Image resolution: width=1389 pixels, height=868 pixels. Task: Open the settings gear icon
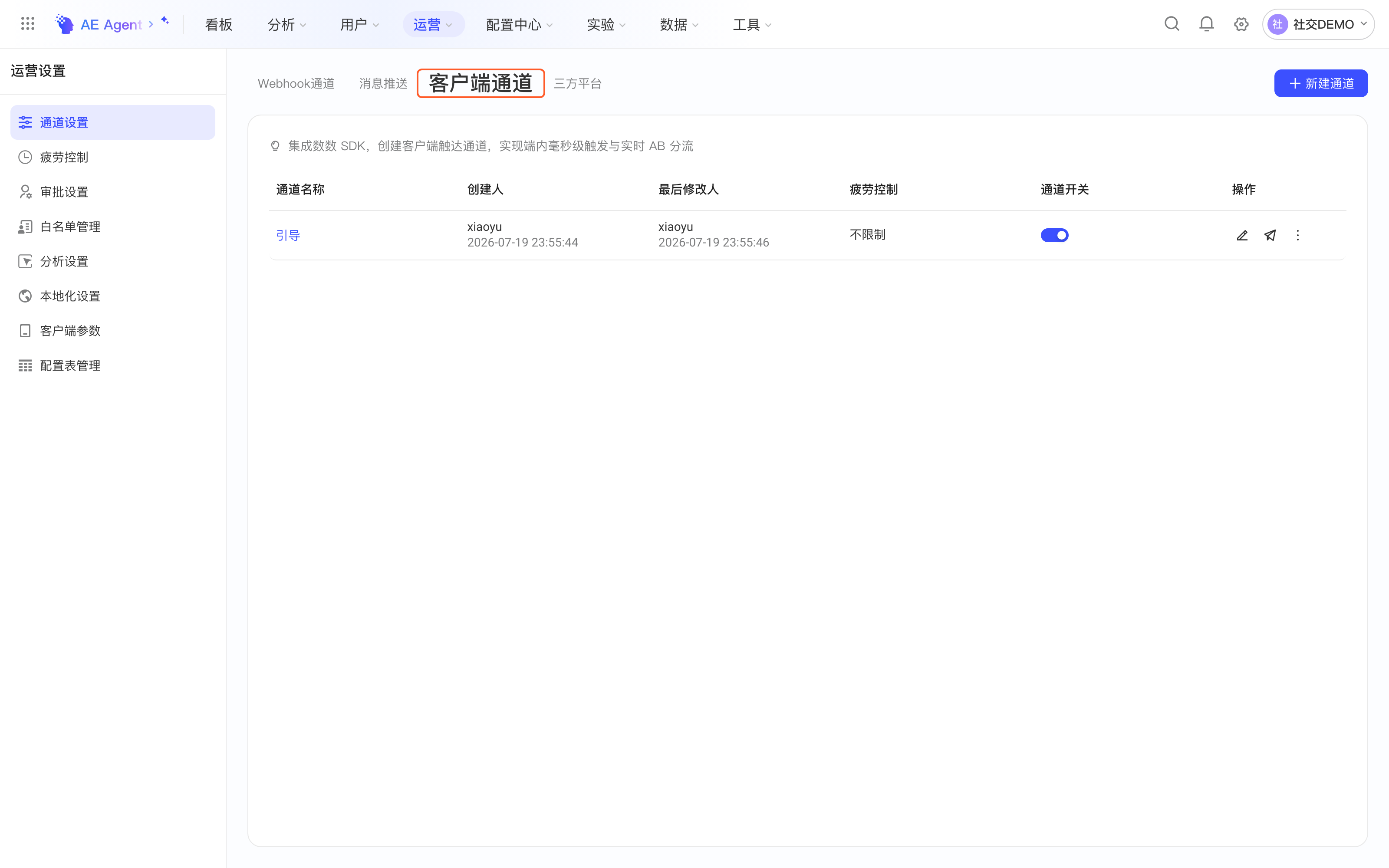(1241, 24)
